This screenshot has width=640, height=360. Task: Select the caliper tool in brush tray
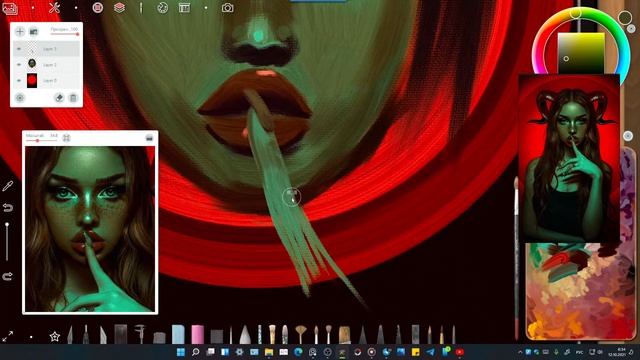click(x=140, y=334)
